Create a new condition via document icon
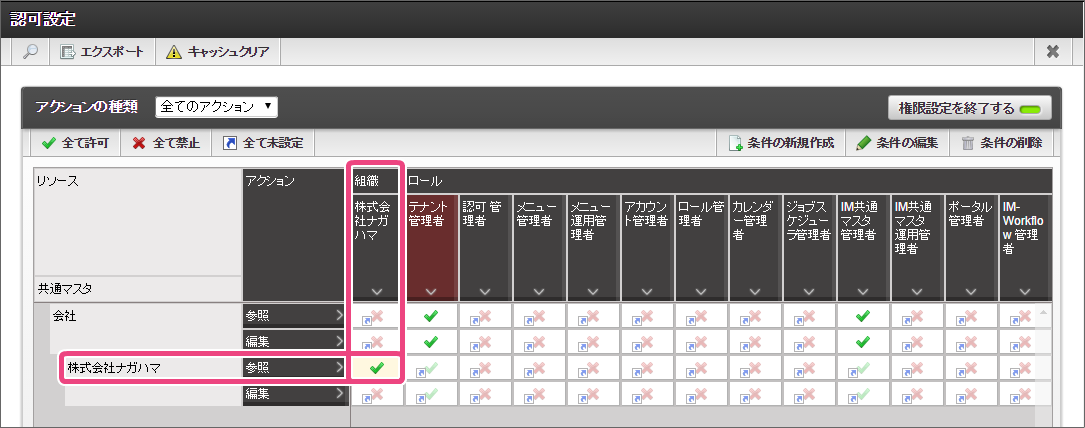This screenshot has width=1085, height=428. tap(736, 143)
